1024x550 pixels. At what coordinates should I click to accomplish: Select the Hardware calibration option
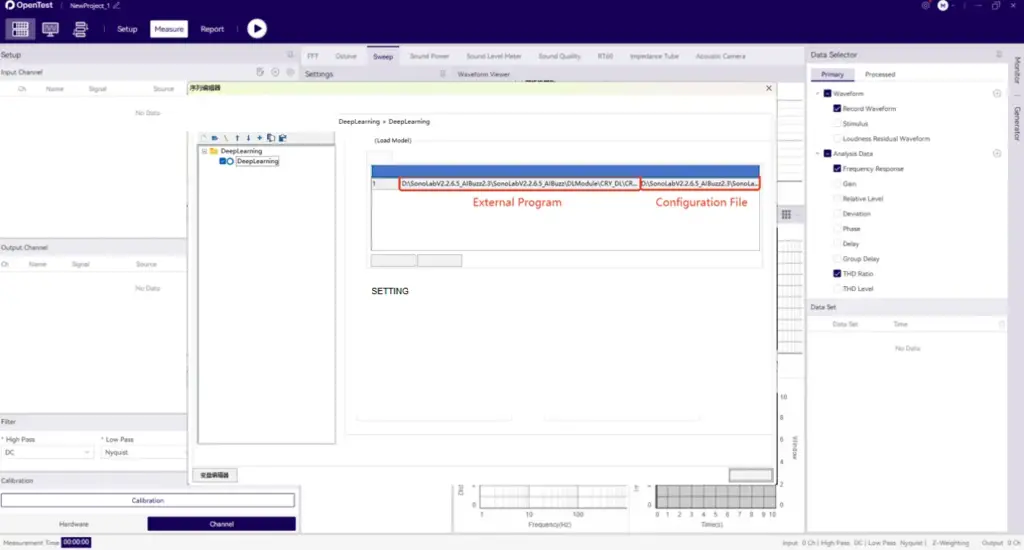[x=73, y=523]
